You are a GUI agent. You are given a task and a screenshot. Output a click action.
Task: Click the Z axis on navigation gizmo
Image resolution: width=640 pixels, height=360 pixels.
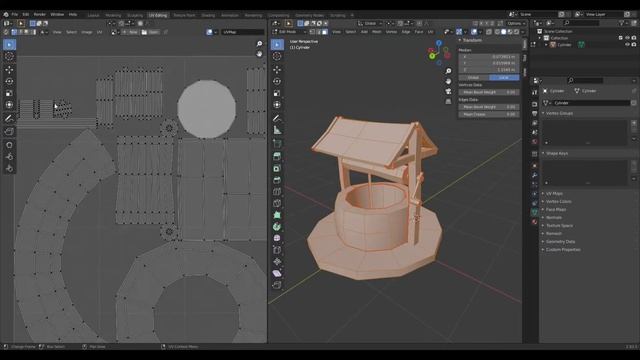pyautogui.click(x=439, y=42)
